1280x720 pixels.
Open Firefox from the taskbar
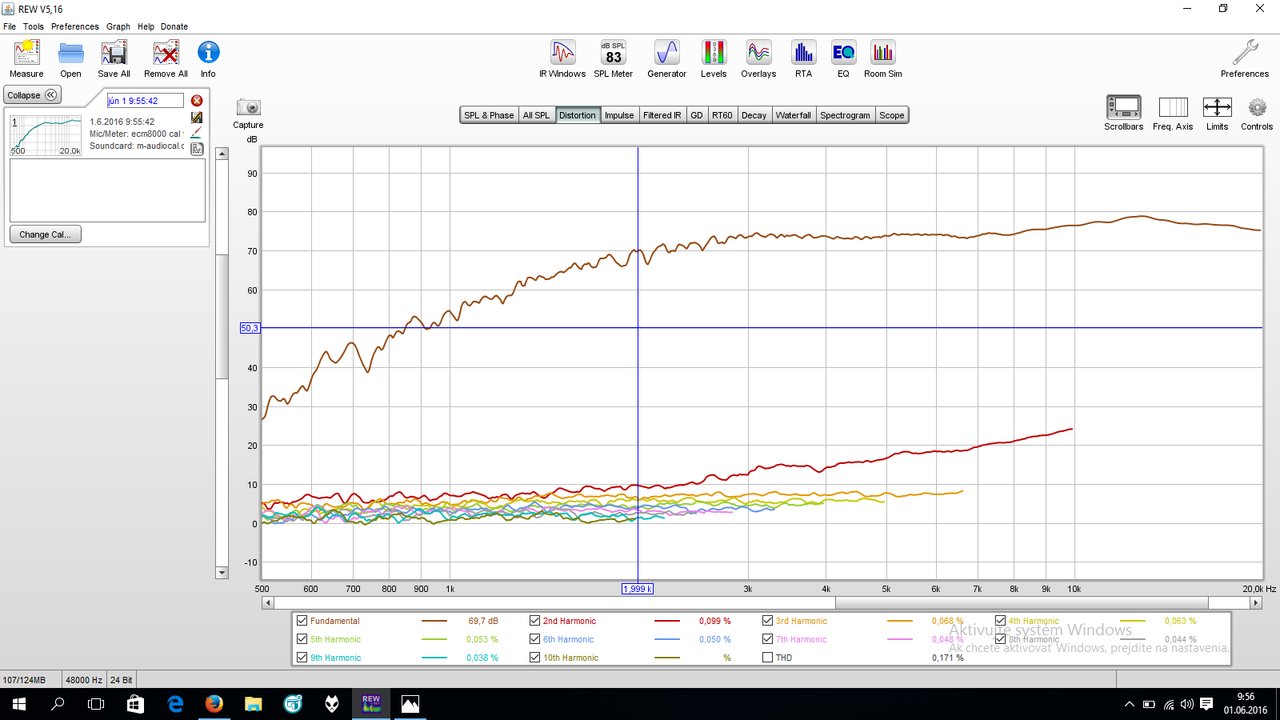click(x=213, y=704)
